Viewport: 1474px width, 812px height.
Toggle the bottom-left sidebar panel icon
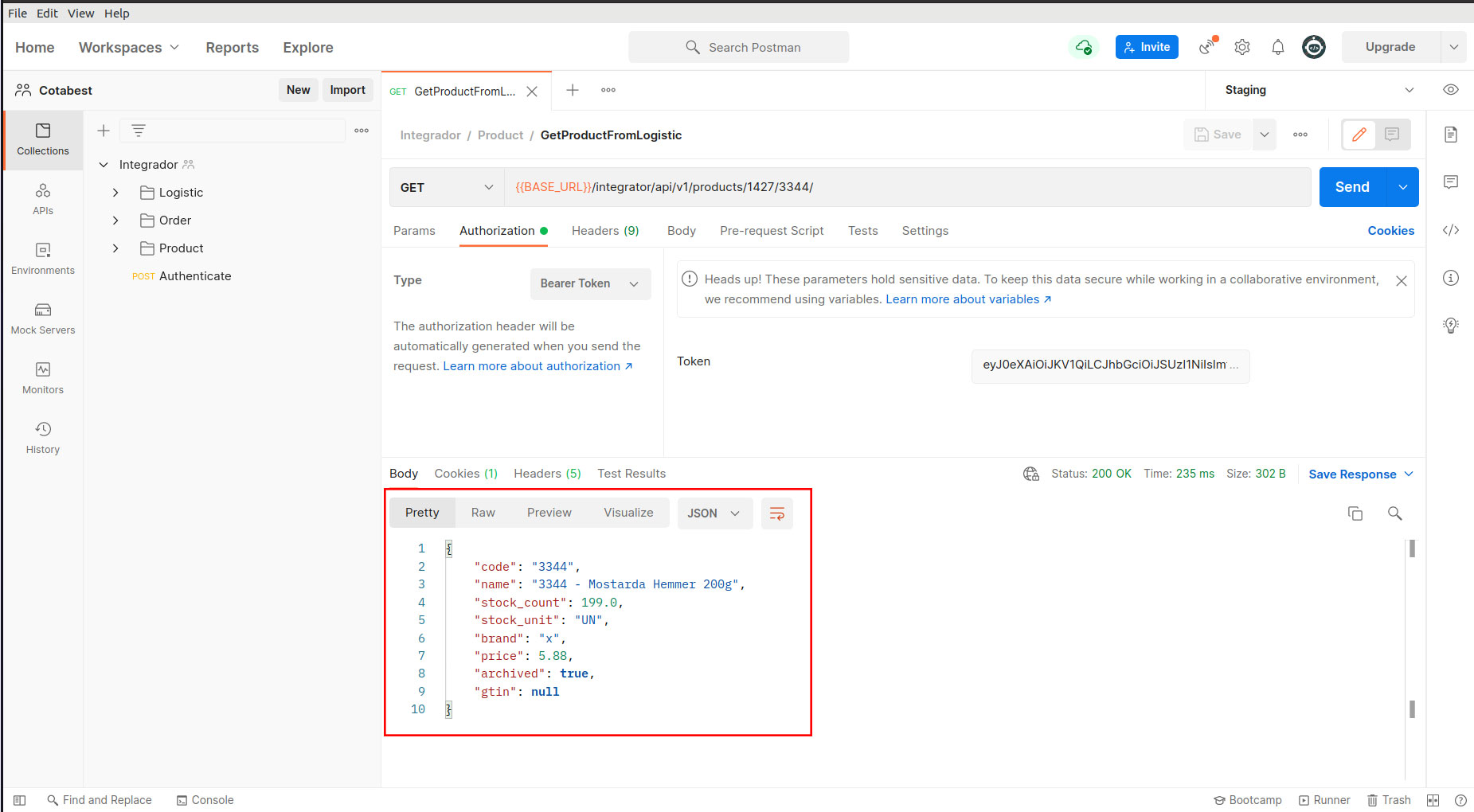click(x=20, y=800)
